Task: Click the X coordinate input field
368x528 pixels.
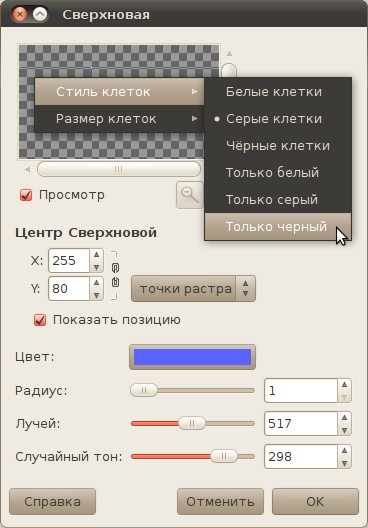Action: click(69, 260)
